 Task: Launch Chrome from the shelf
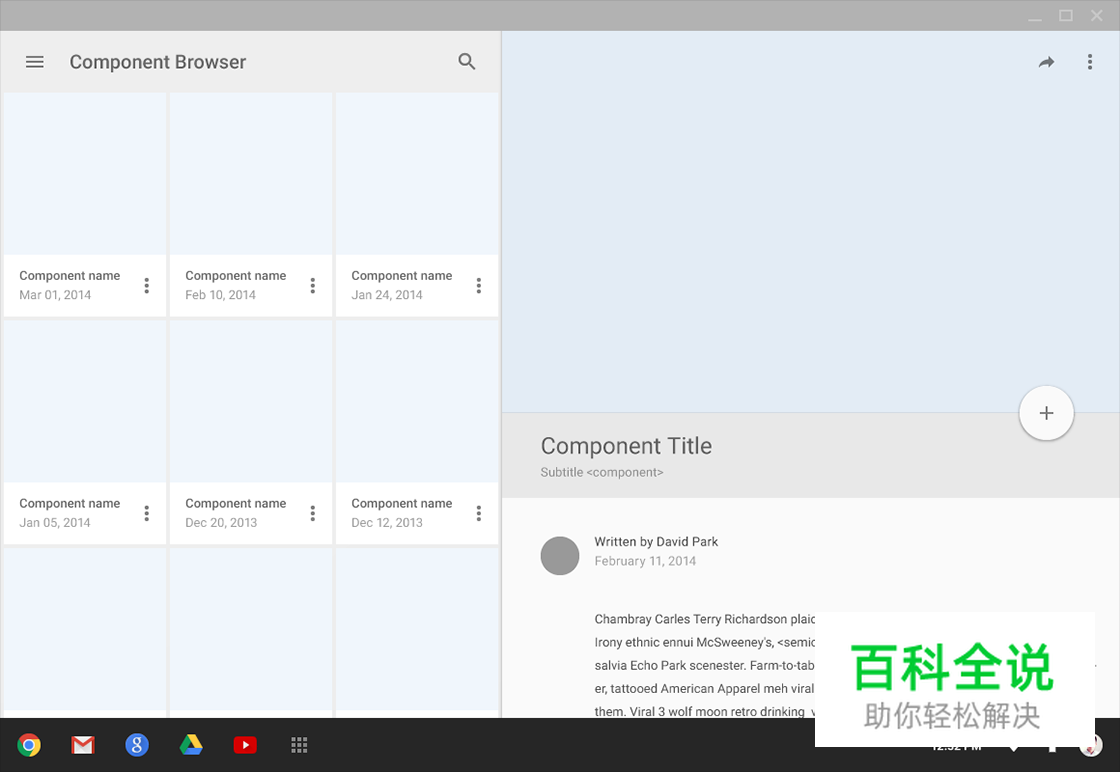[x=29, y=745]
